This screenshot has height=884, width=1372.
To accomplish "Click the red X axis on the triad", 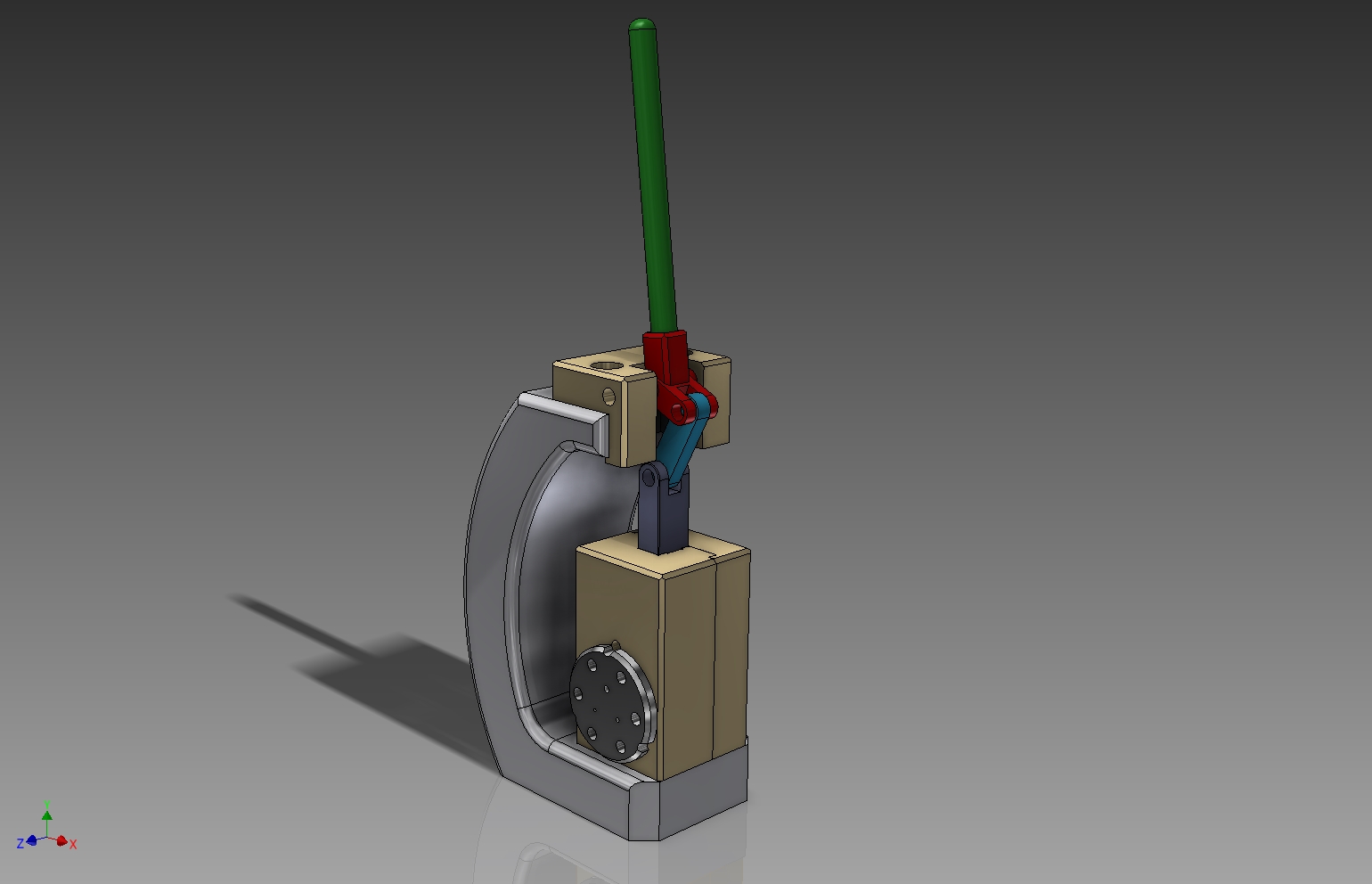I will [x=62, y=841].
